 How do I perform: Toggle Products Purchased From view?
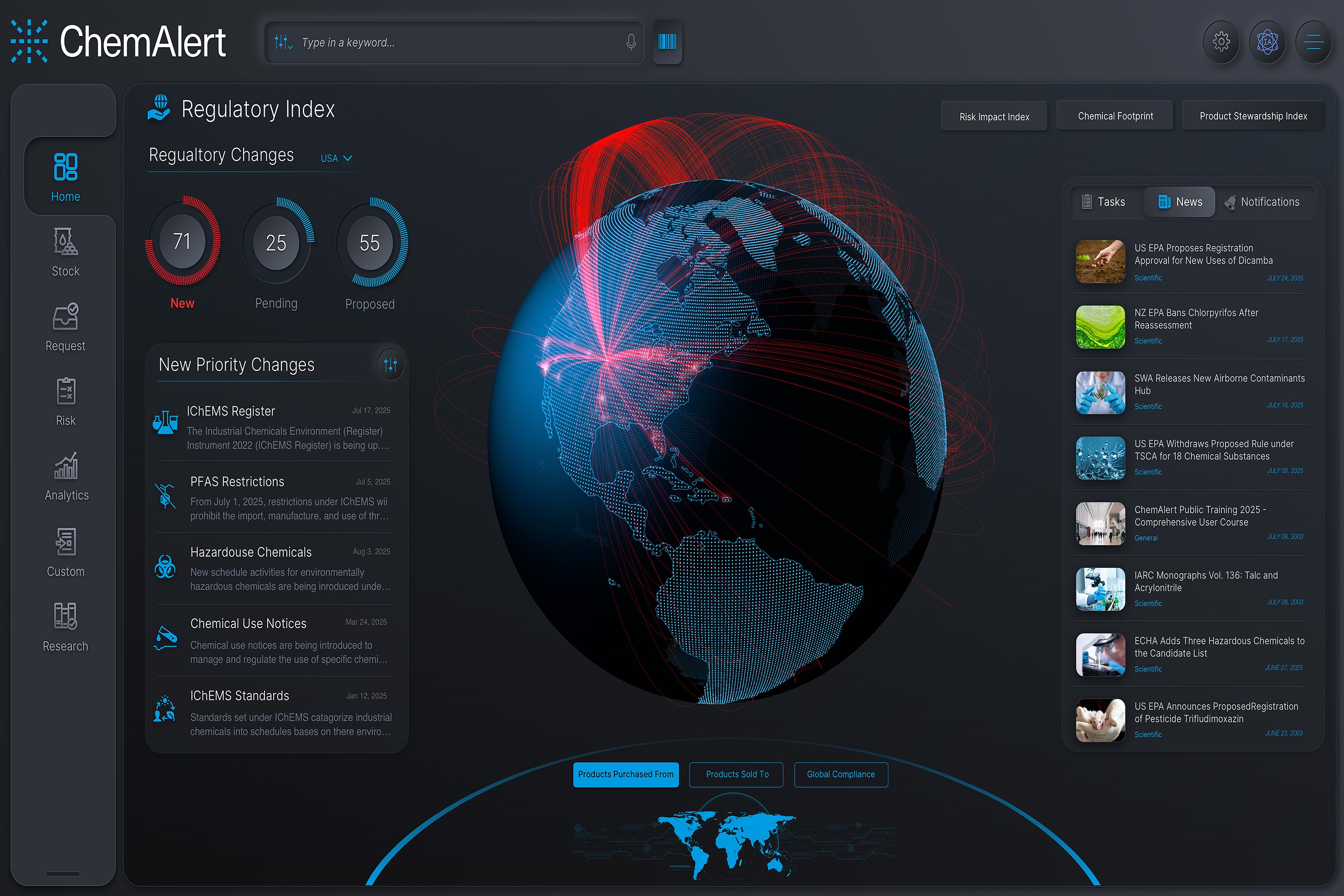click(x=625, y=774)
